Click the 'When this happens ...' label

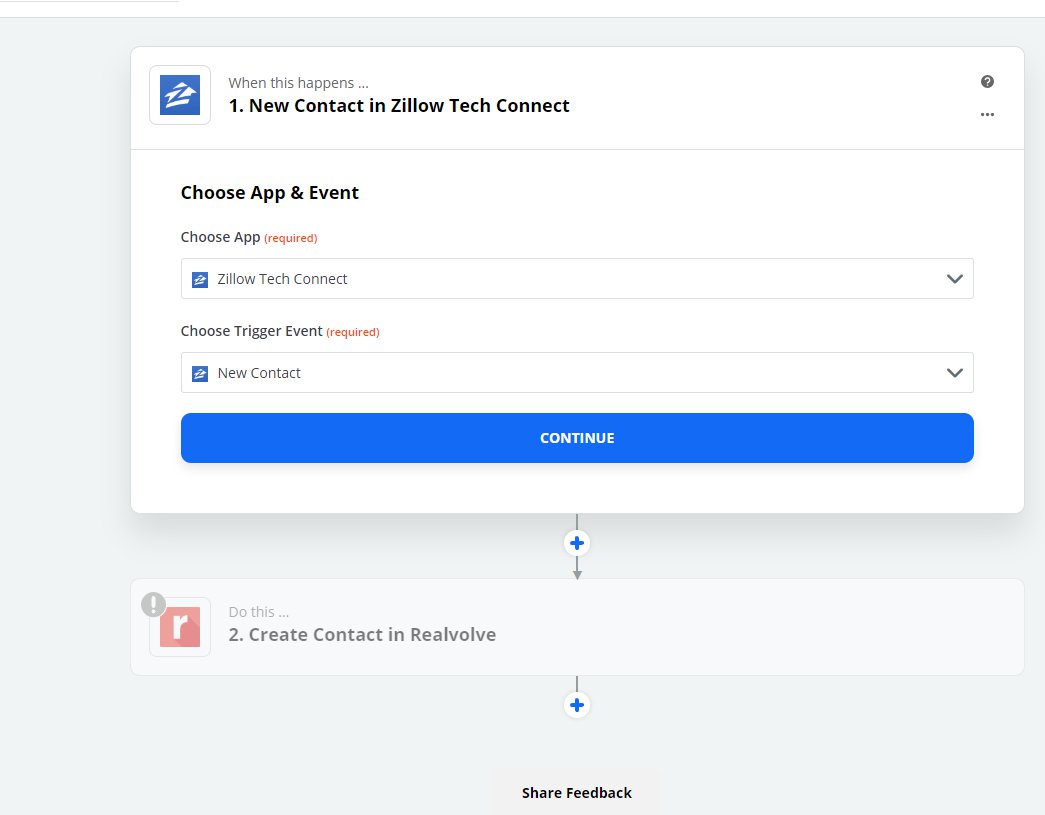click(298, 83)
